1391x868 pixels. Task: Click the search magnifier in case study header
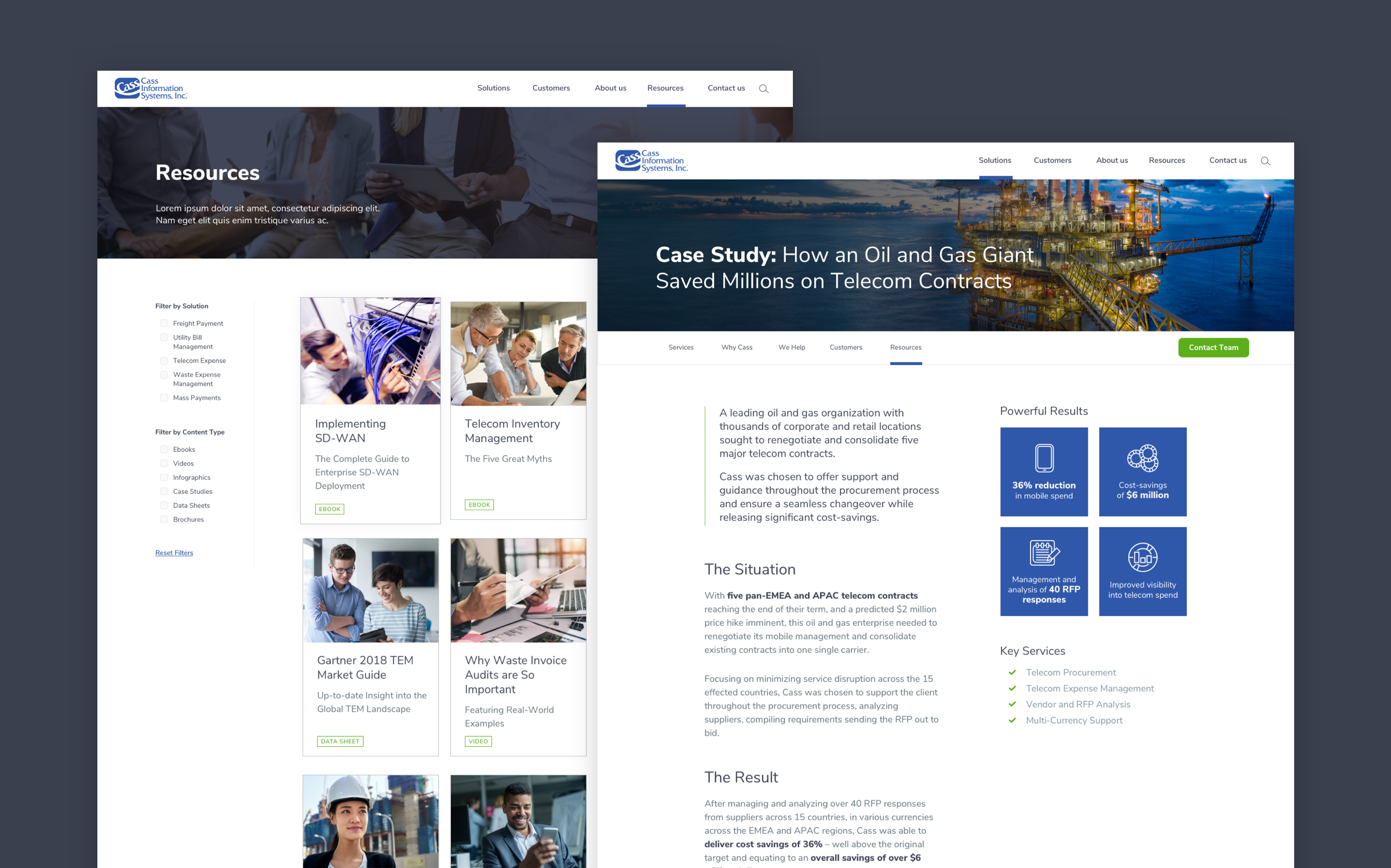point(1265,161)
